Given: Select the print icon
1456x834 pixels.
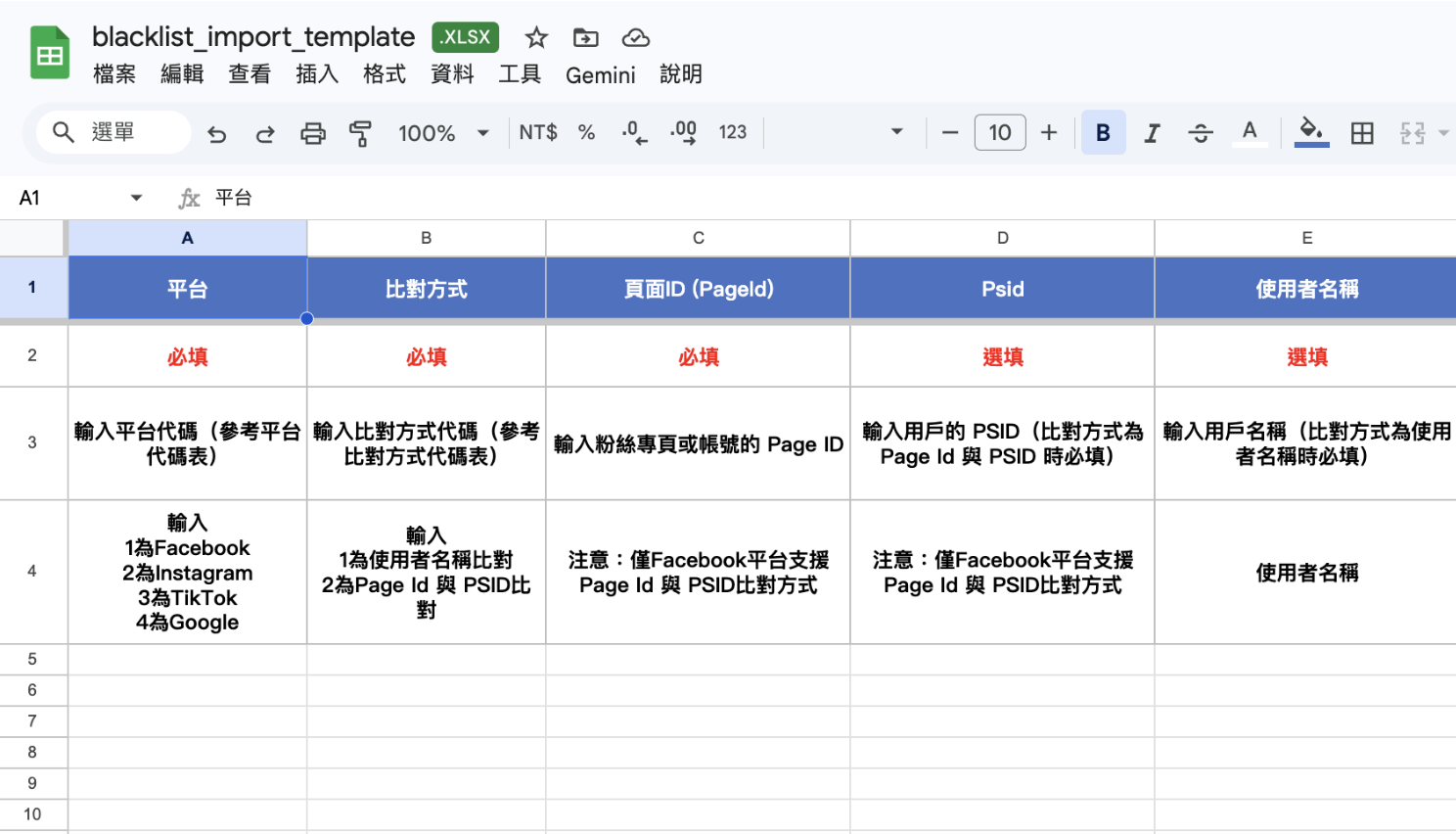Looking at the screenshot, I should pyautogui.click(x=312, y=132).
